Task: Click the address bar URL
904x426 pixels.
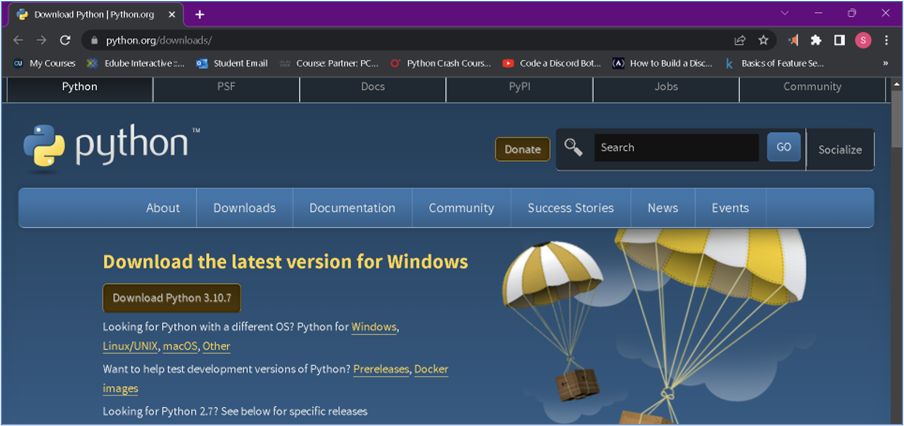Action: 159,40
